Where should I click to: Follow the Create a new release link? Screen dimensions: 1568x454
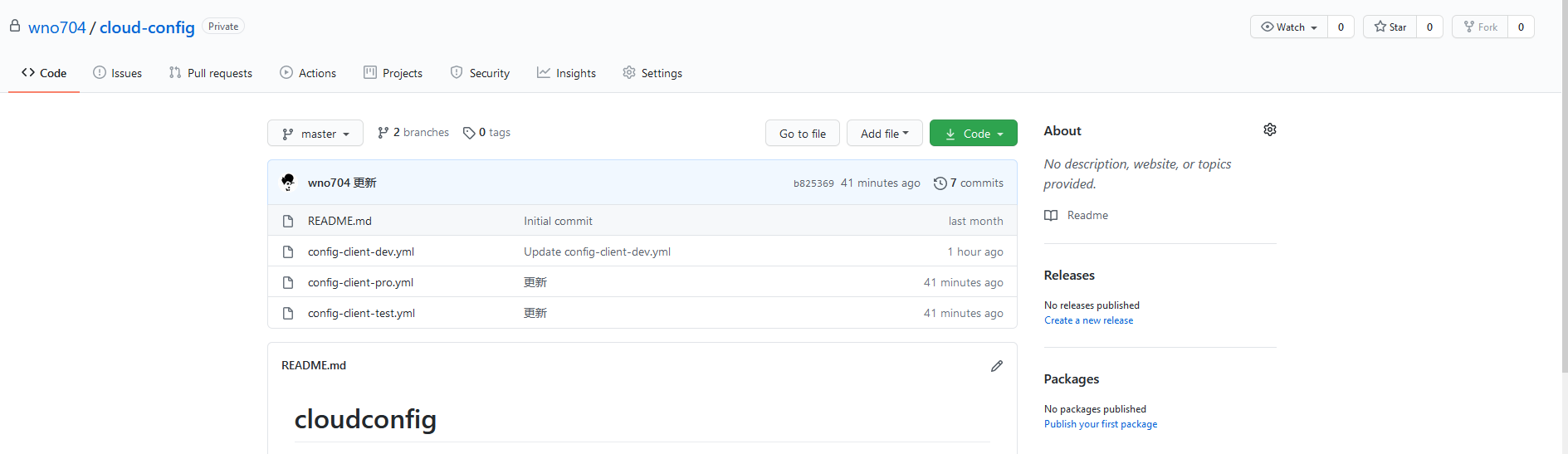[x=1088, y=320]
